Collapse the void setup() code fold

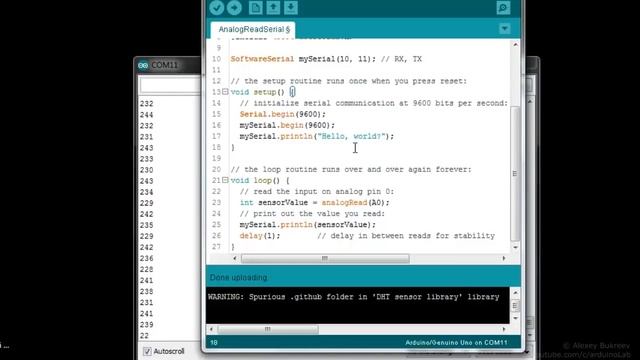pyautogui.click(x=225, y=92)
